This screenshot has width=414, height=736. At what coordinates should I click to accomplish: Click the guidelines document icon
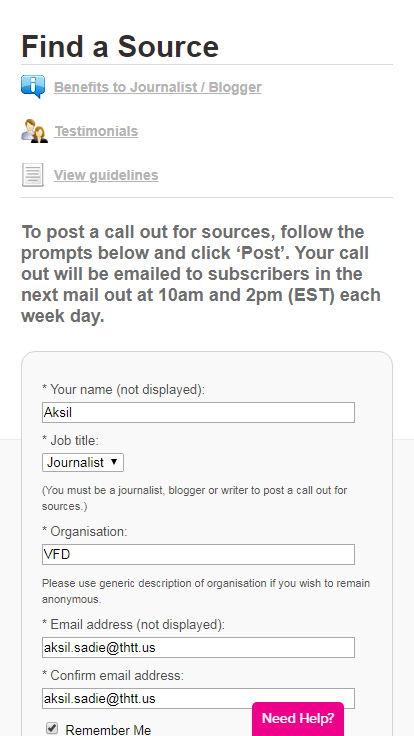tap(33, 175)
